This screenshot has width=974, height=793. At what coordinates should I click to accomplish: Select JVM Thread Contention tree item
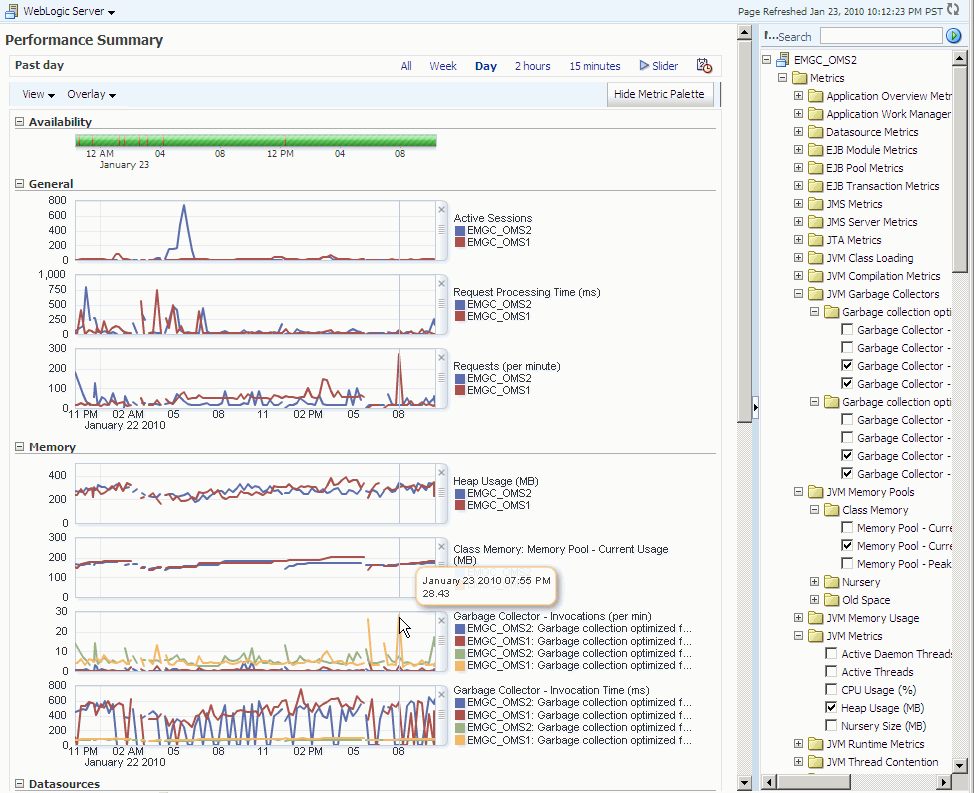coord(882,761)
